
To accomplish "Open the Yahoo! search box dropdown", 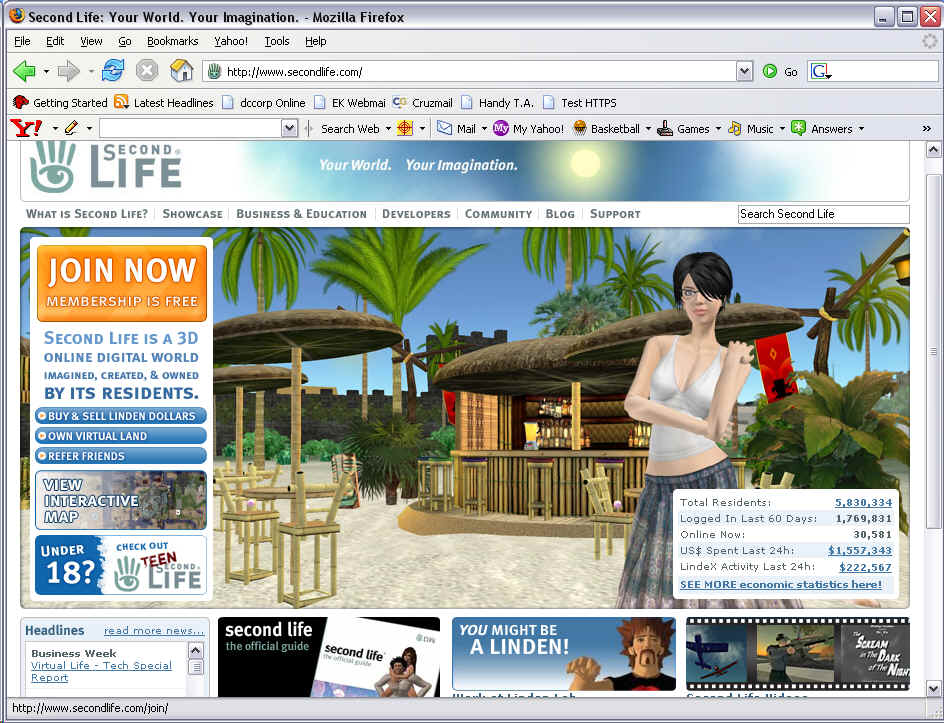I will pos(289,128).
